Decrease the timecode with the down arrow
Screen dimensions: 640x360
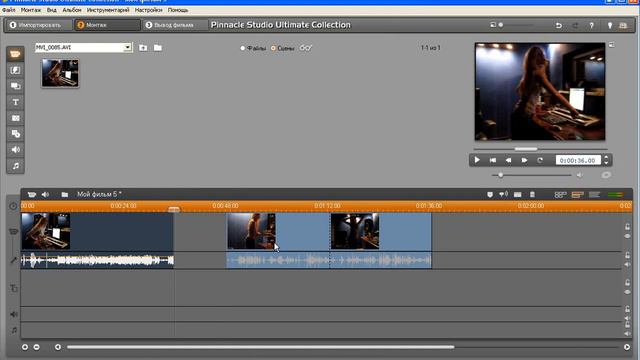(x=606, y=163)
